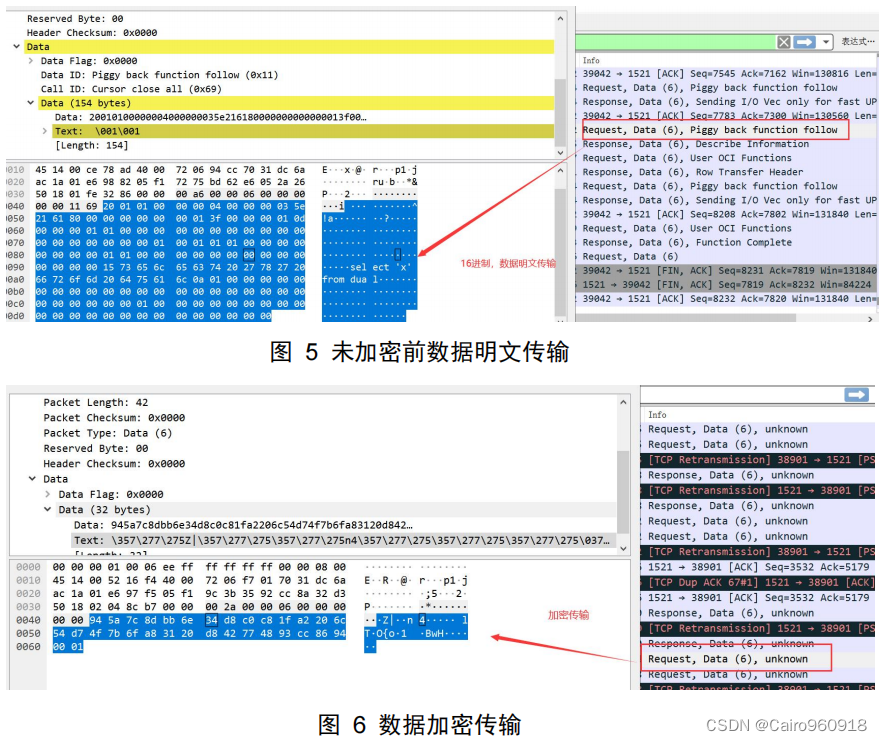The height and width of the screenshot is (741, 882).
Task: Select Header Checksum: 0x0000 in top capture
Action: click(x=92, y=33)
